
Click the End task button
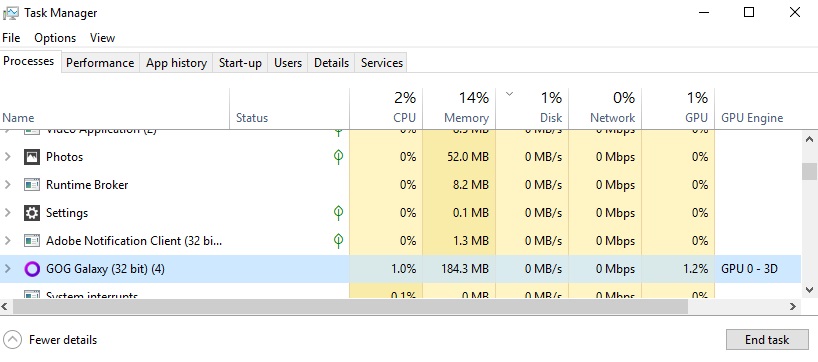pyautogui.click(x=767, y=340)
